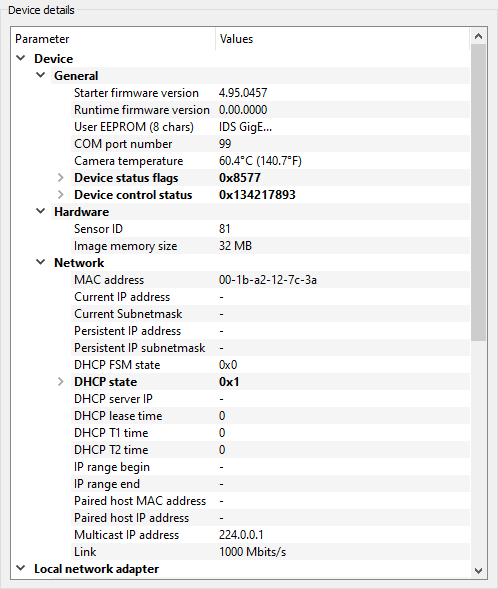Select the Link row
The width and height of the screenshot is (498, 589).
point(270,552)
